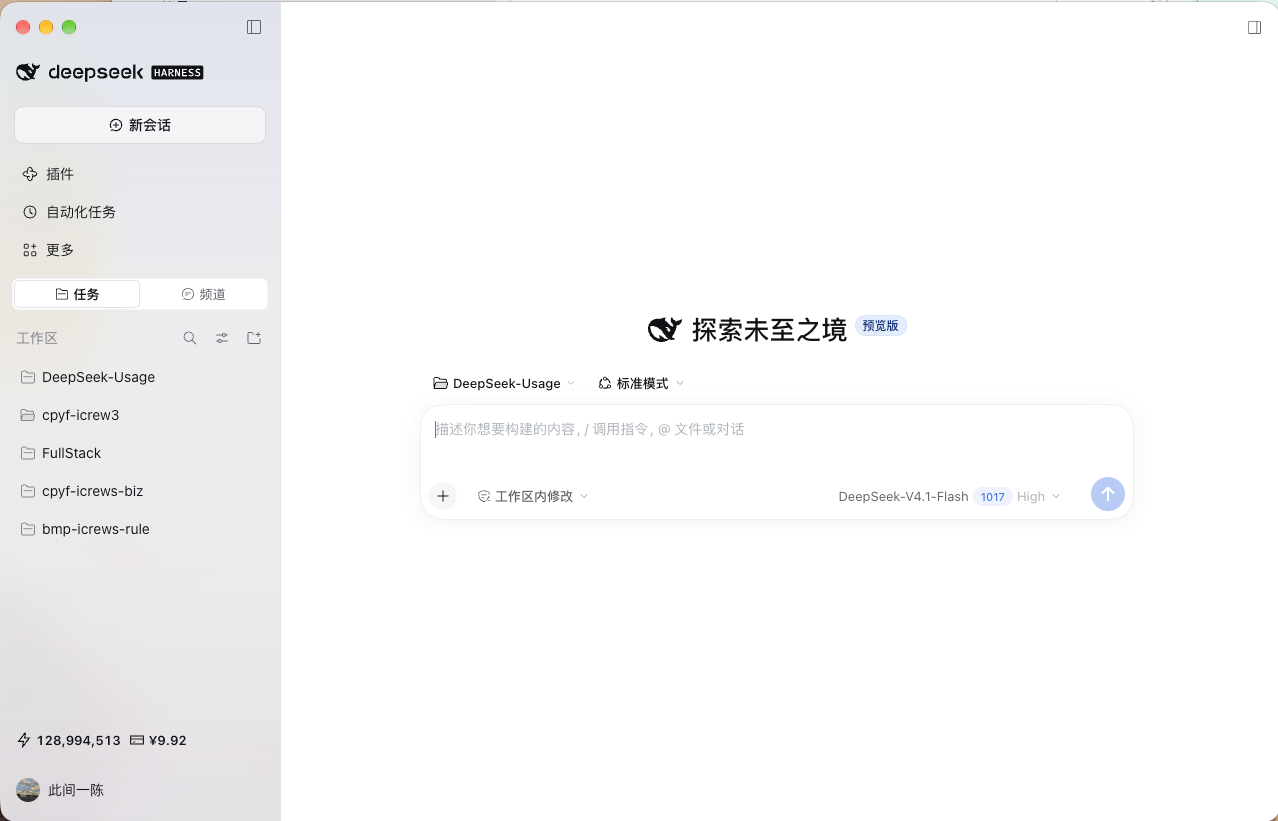
Task: Open the FullStack workspace
Action: (140, 453)
